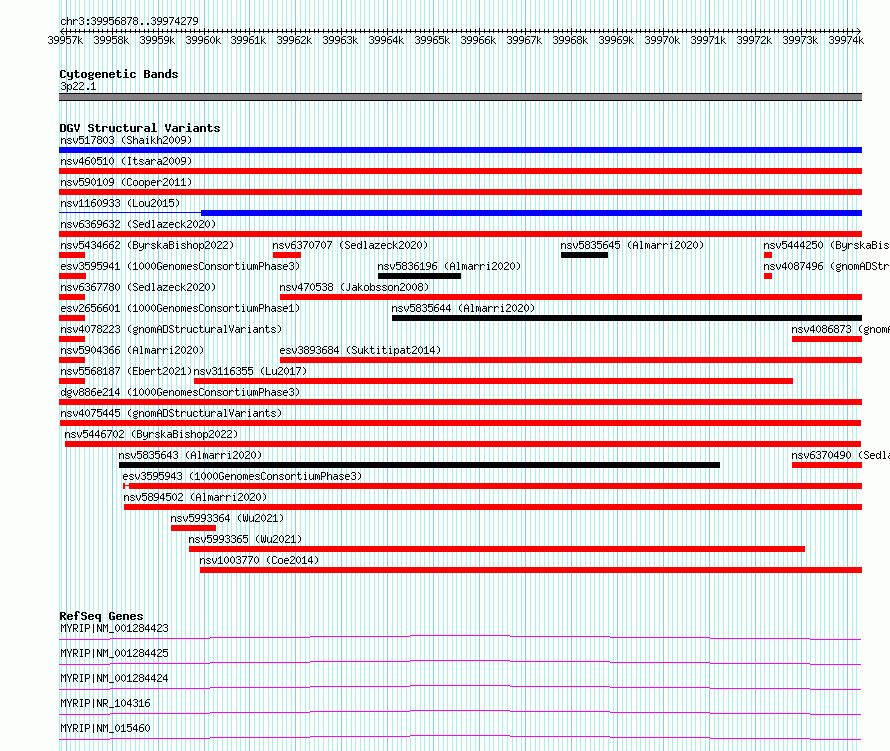Select dgv886e214 (1000GenomesConsortiumPhase3) label

[x=180, y=392]
